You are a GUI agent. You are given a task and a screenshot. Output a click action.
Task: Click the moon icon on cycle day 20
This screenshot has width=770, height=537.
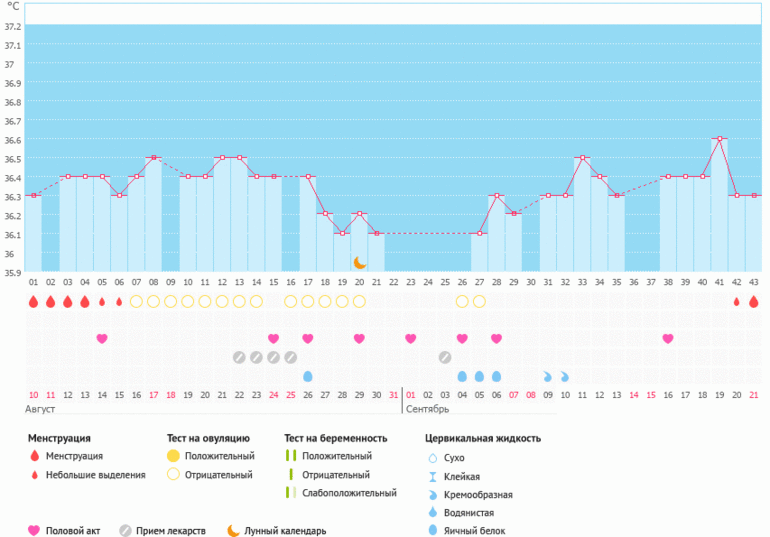pos(359,262)
